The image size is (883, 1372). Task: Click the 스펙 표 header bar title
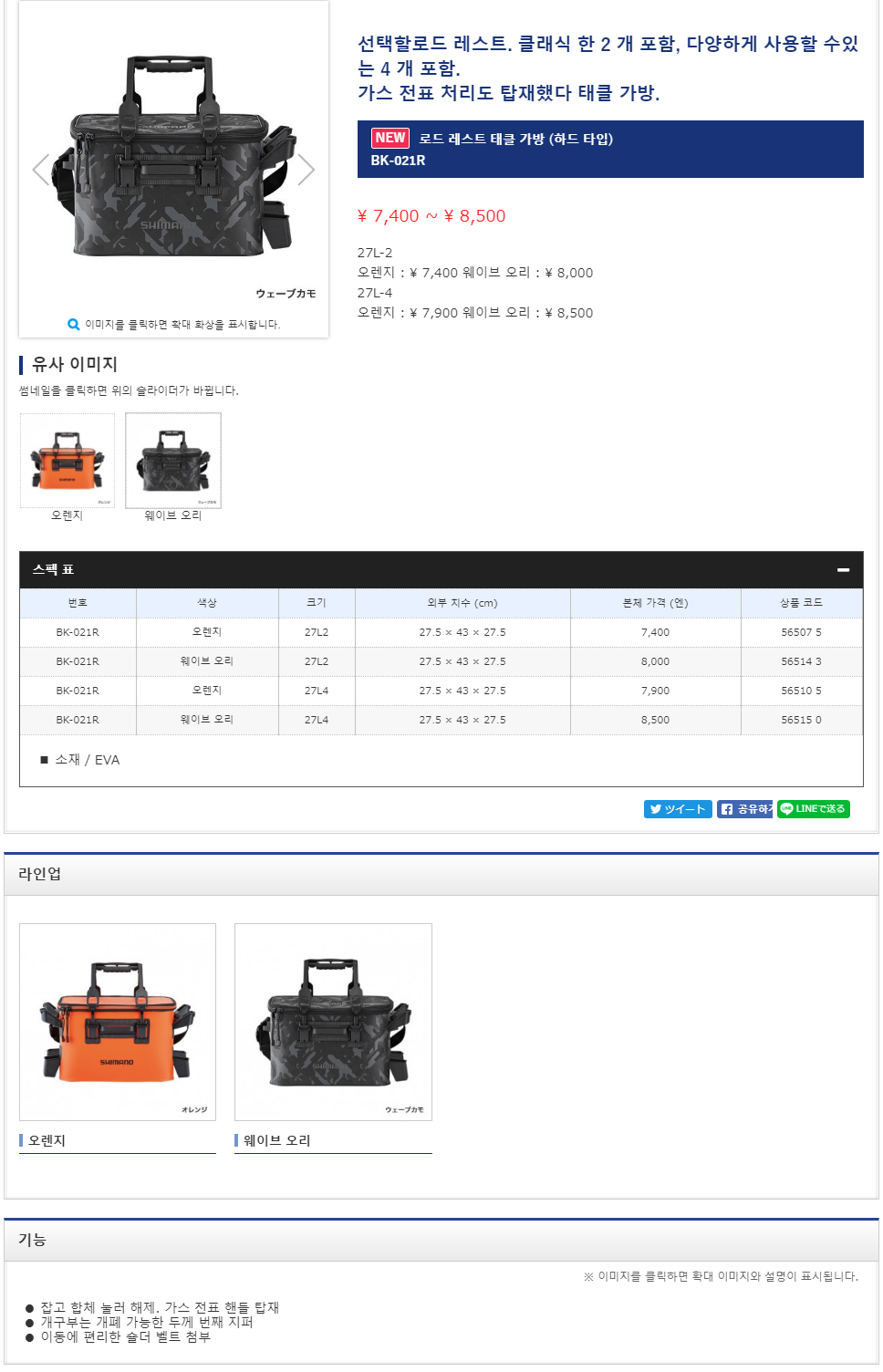54,569
